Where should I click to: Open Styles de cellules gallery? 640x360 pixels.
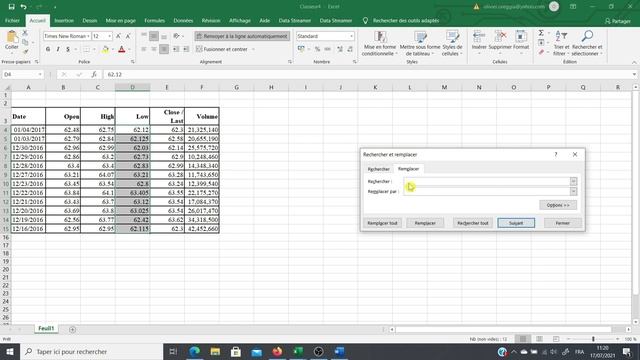pyautogui.click(x=452, y=43)
